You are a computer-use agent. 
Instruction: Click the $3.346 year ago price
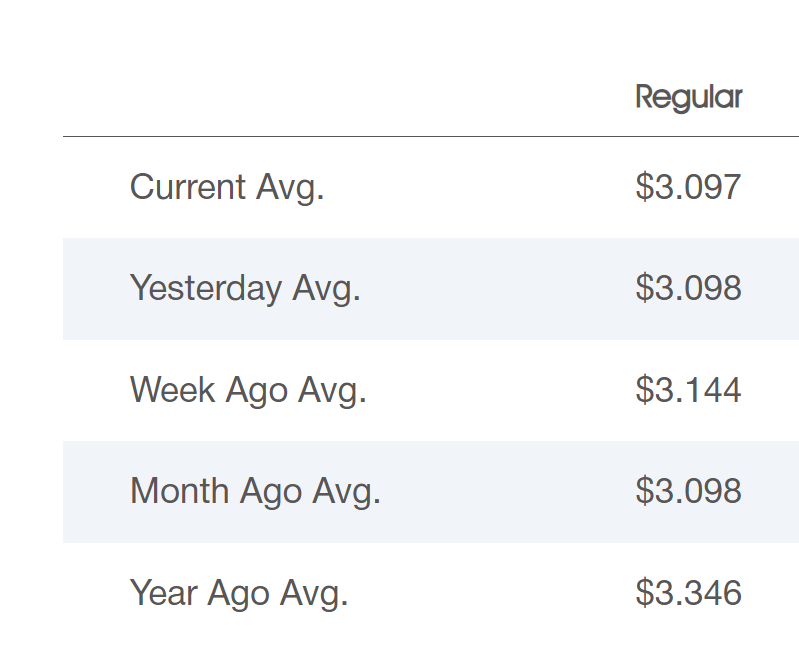point(688,593)
